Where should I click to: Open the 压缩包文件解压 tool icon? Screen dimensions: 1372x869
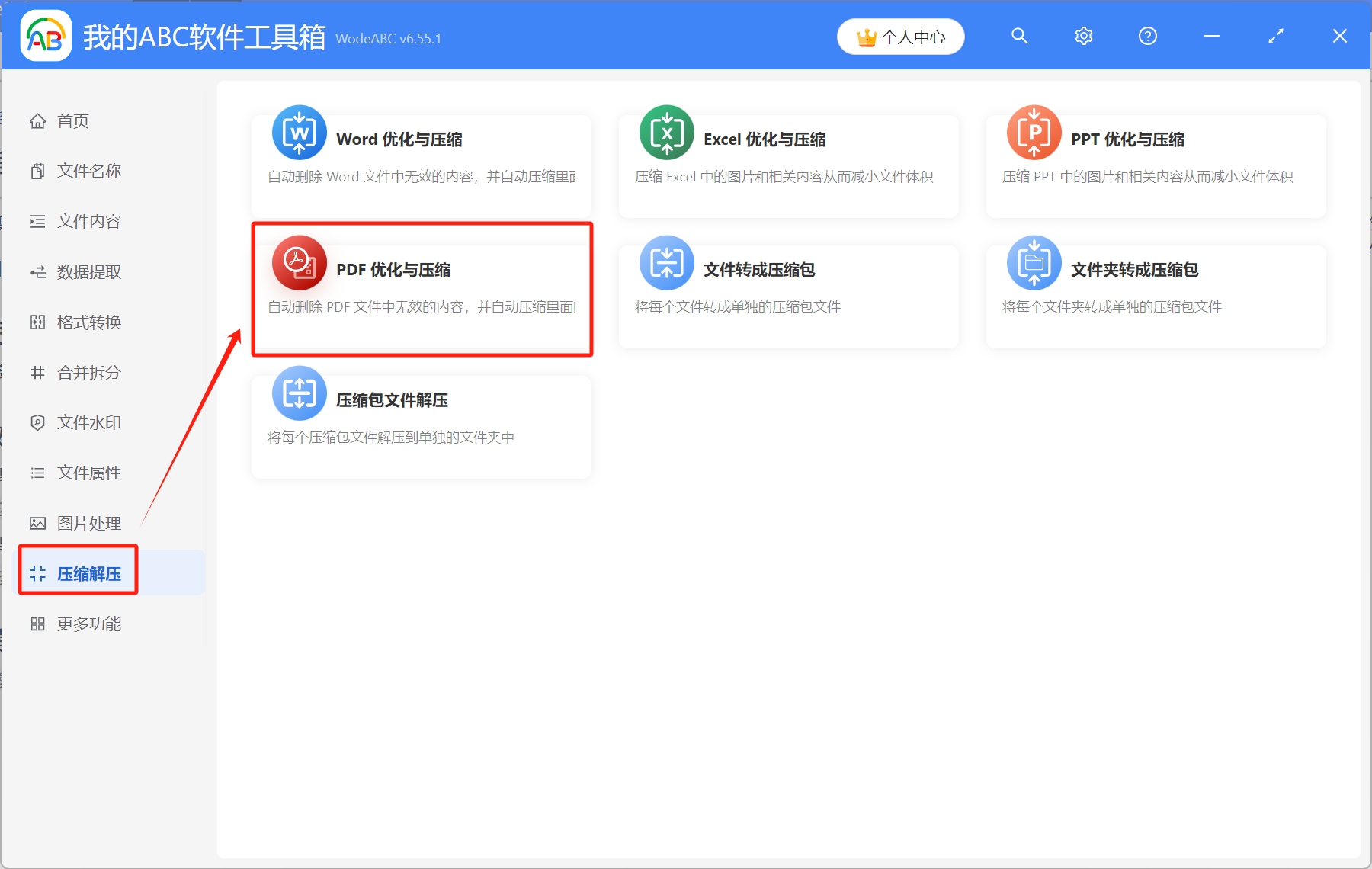(x=299, y=393)
